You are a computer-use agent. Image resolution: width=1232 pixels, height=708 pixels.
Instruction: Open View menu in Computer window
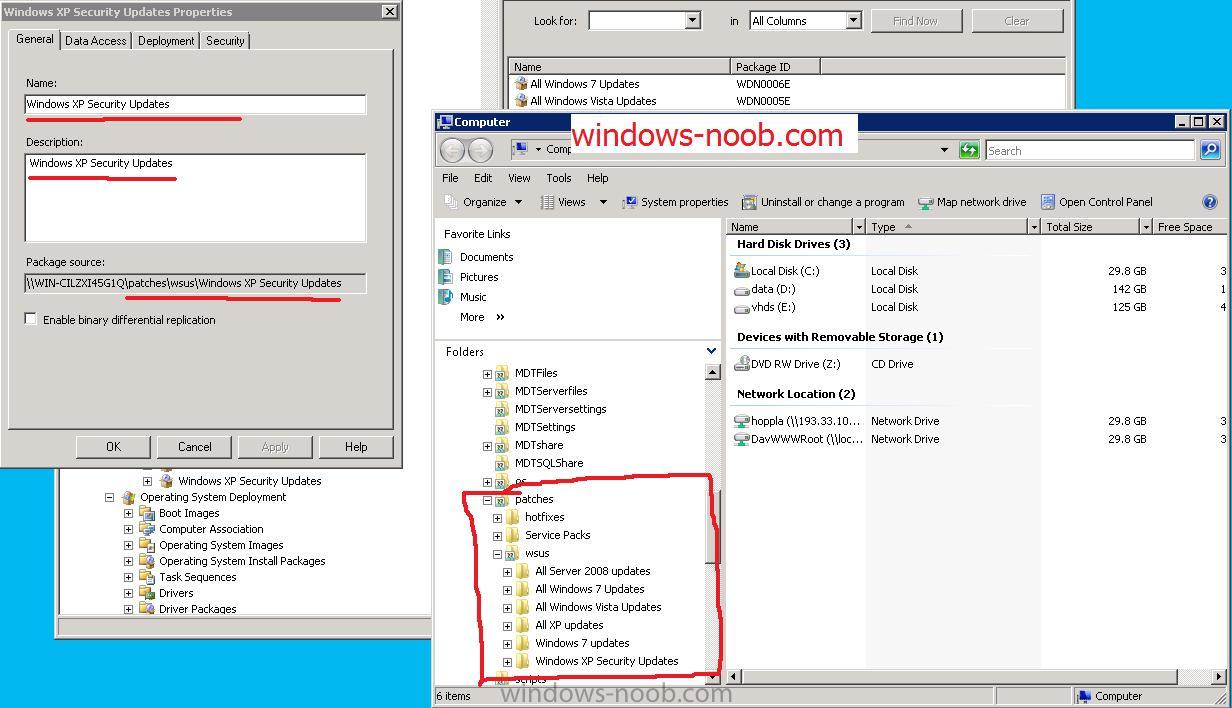pyautogui.click(x=519, y=178)
